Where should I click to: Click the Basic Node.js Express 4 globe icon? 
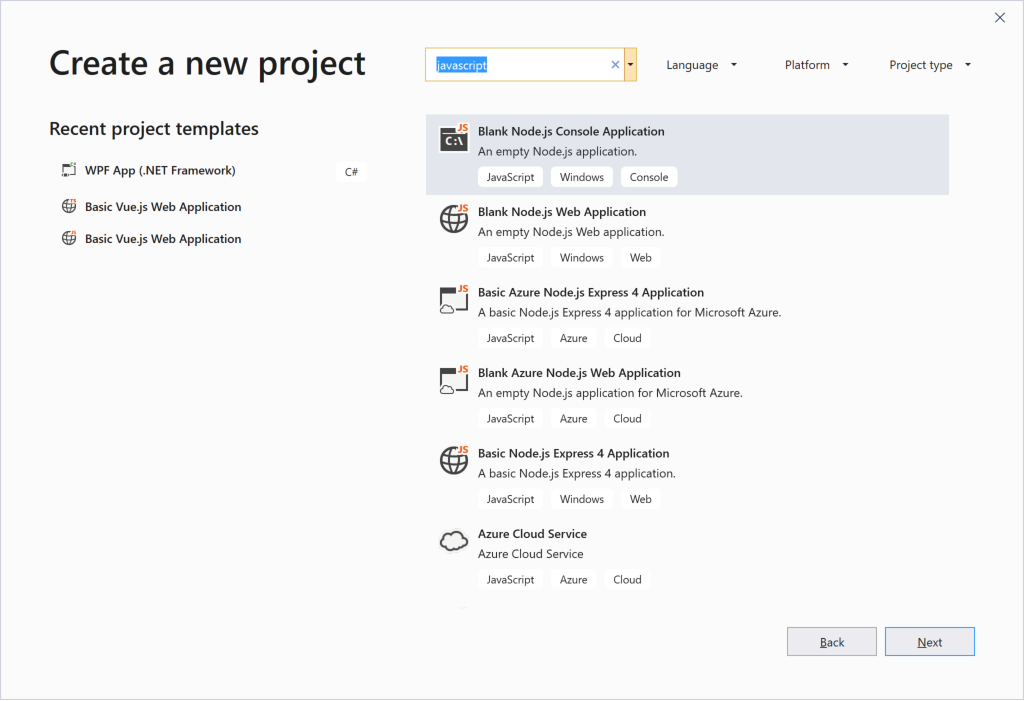[454, 460]
